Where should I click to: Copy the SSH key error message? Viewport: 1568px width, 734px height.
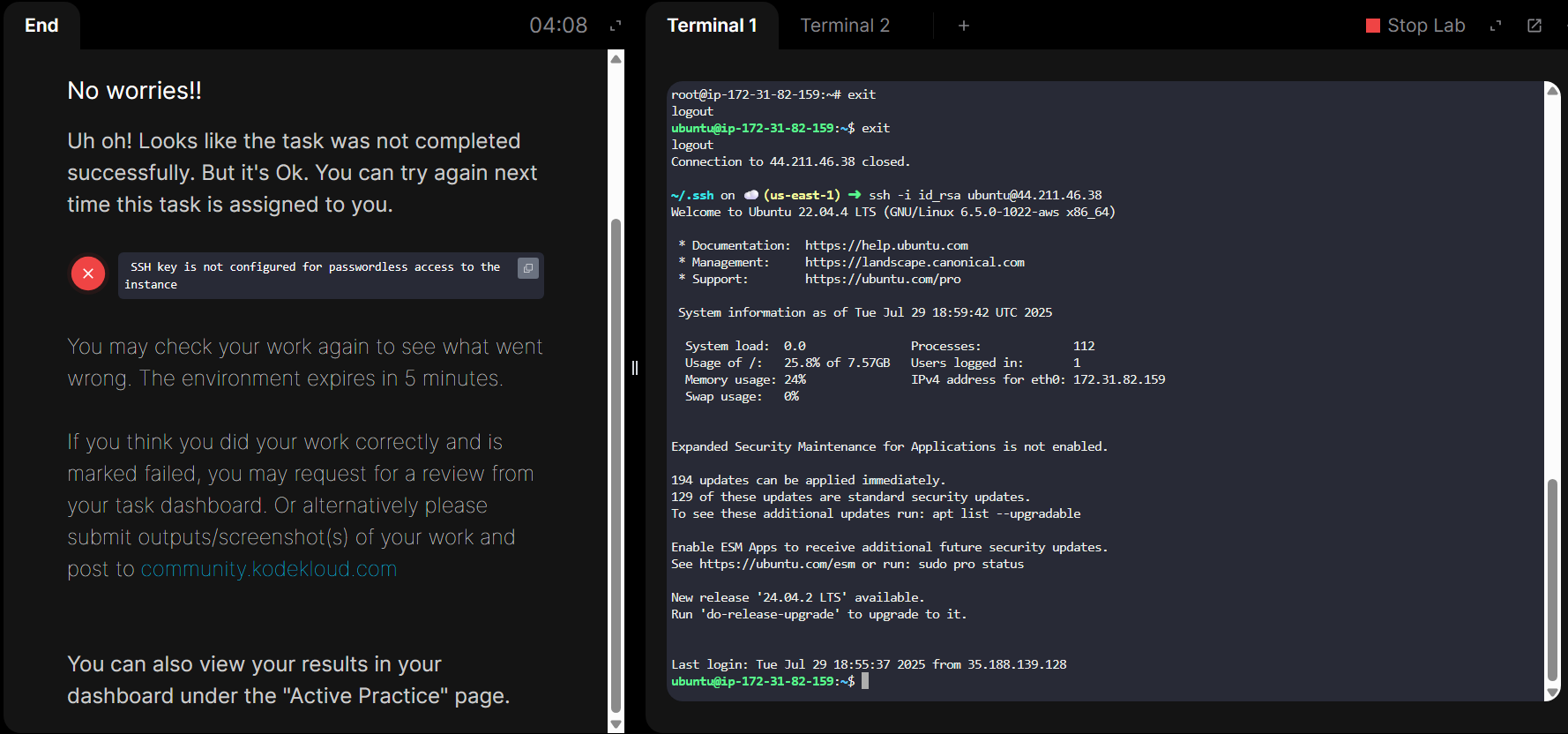pos(527,268)
